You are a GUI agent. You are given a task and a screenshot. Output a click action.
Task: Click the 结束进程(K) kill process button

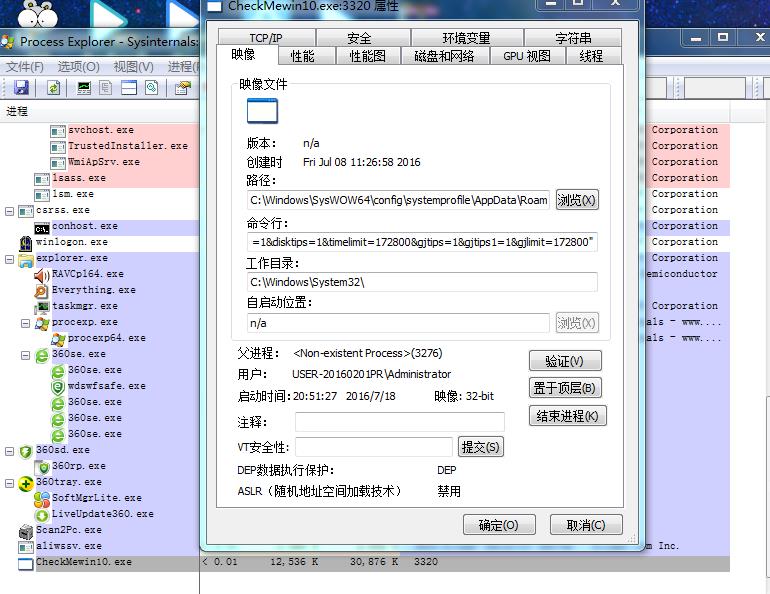click(568, 416)
